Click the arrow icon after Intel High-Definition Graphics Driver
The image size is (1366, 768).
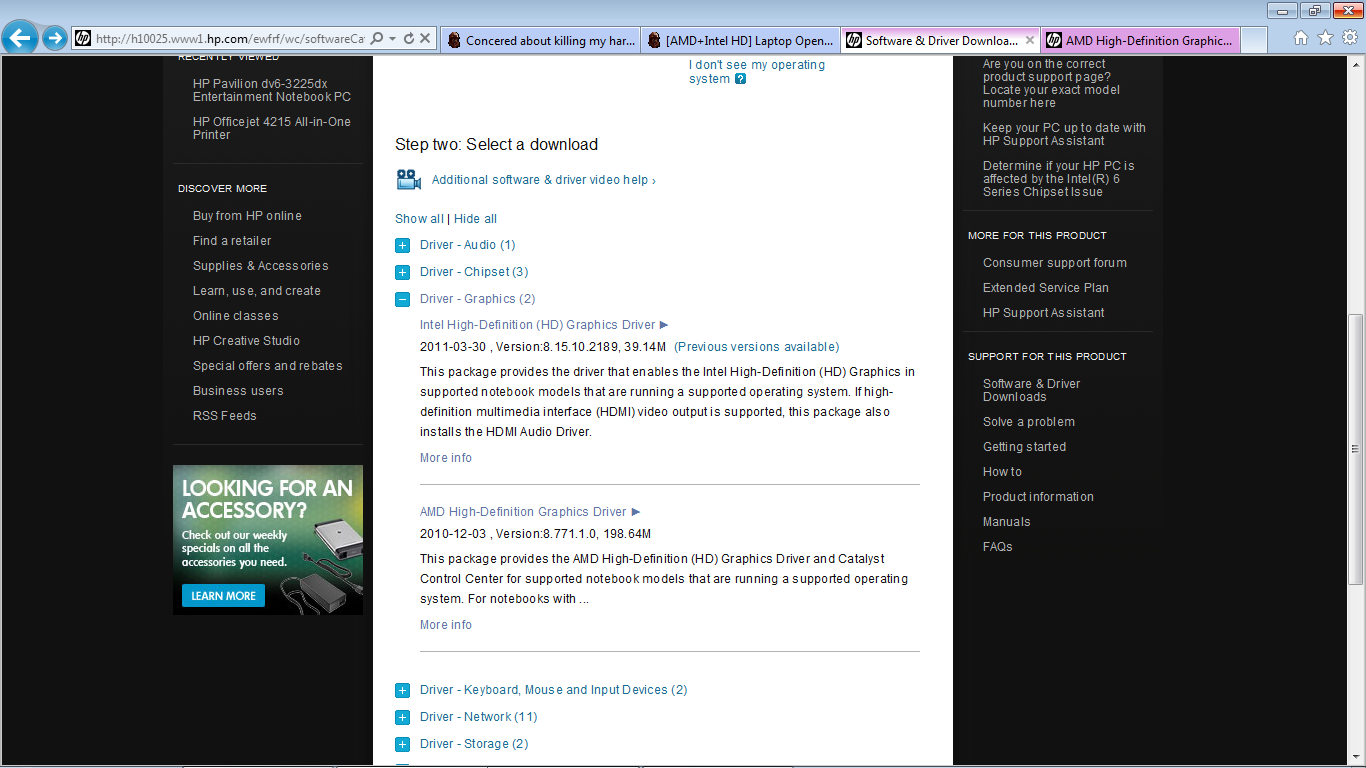[665, 325]
